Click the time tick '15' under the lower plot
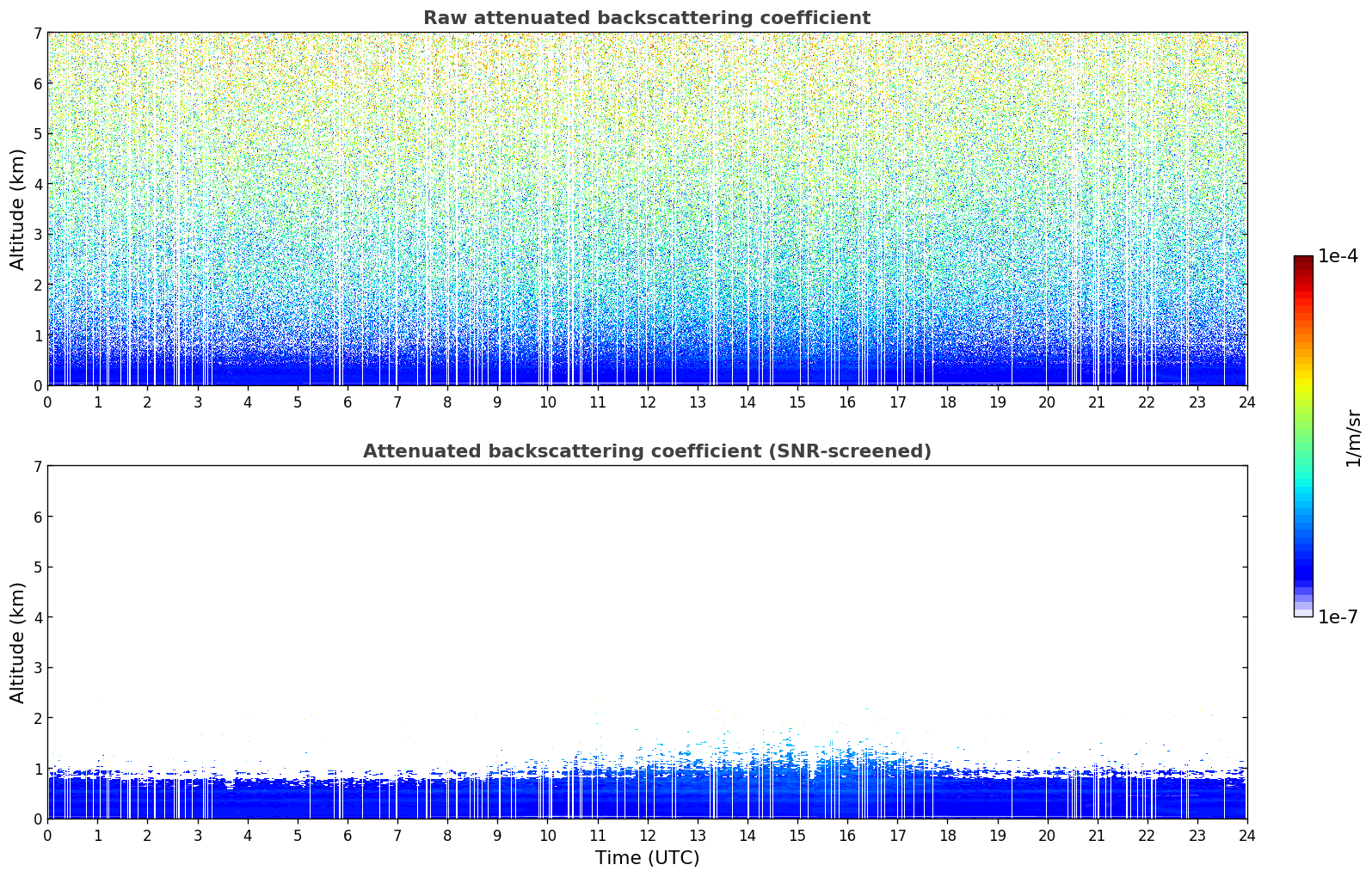 click(797, 836)
